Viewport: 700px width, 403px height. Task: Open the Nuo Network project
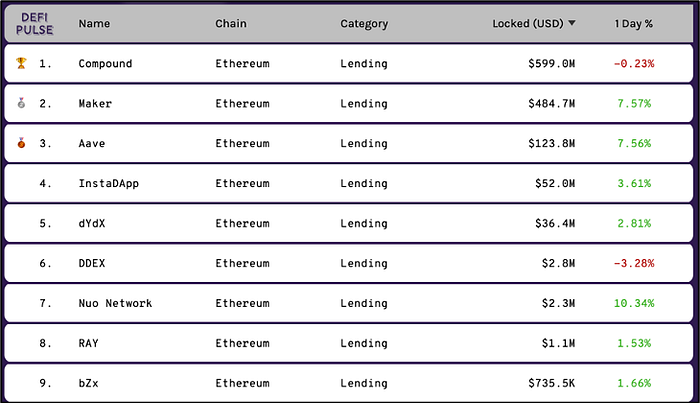point(115,303)
